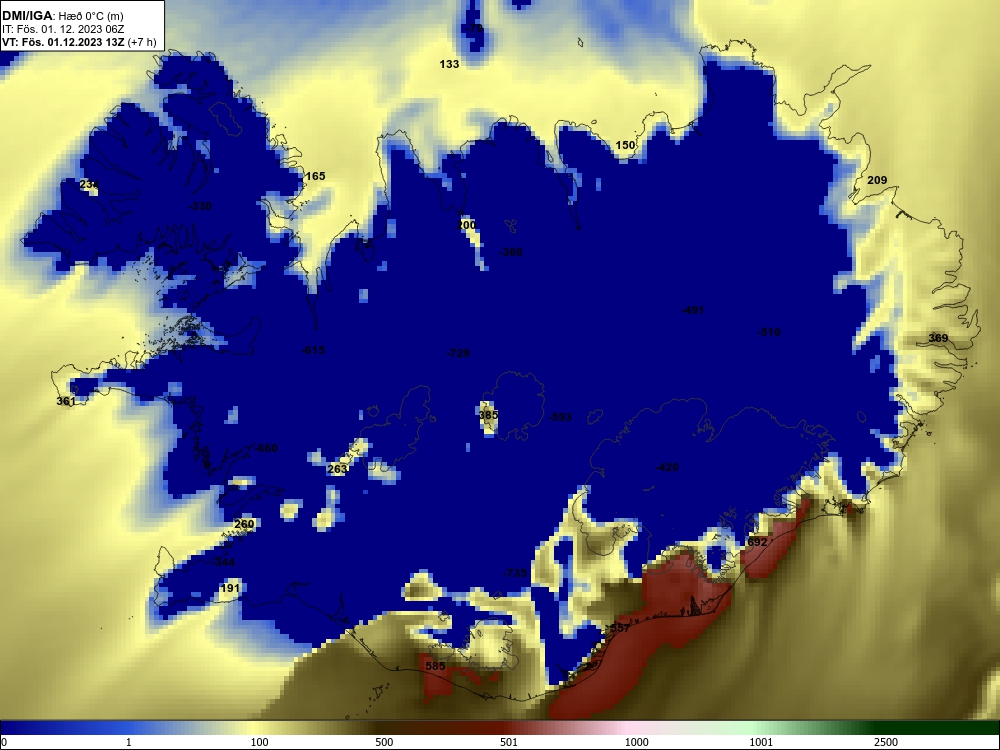The height and width of the screenshot is (750, 1000).
Task: Click the "DMI/IGA: Hæð 0°C (m)" title line
Action: 62,15
